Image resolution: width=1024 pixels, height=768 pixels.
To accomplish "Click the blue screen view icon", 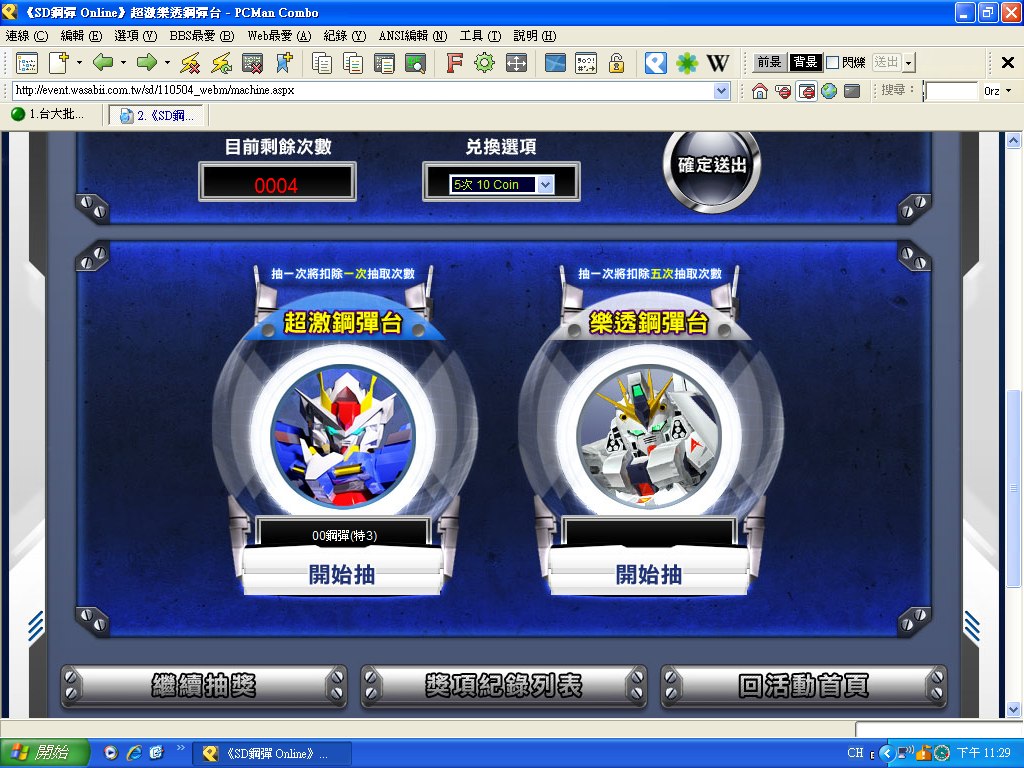I will pyautogui.click(x=555, y=63).
